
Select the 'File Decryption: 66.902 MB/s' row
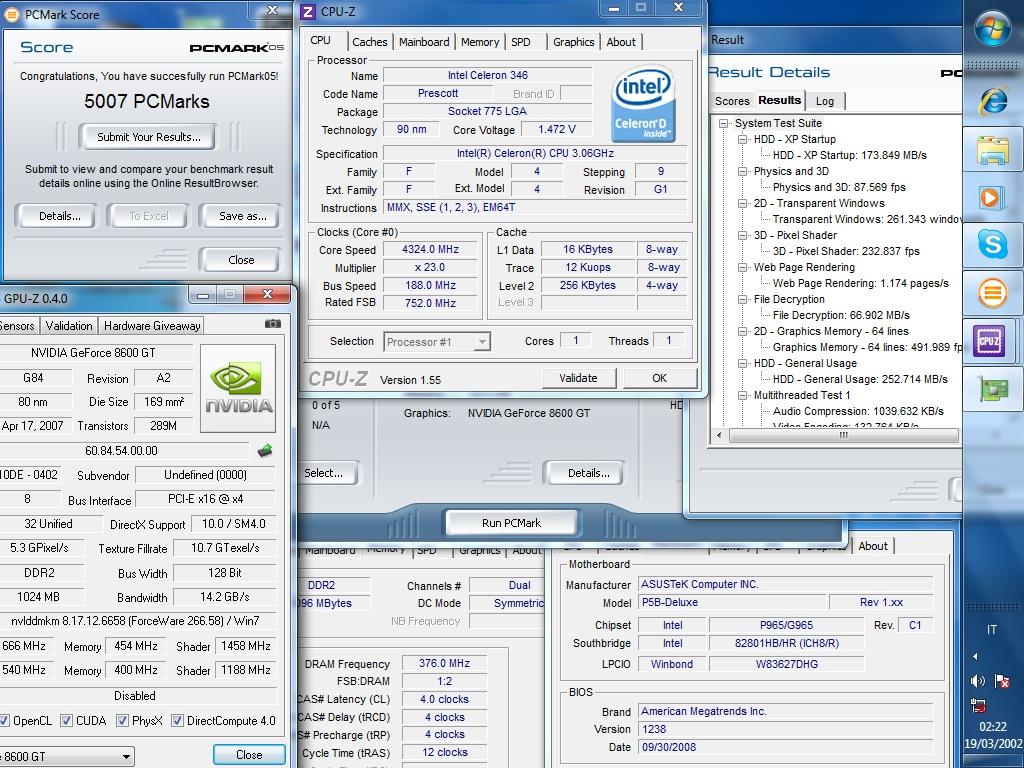click(x=841, y=315)
